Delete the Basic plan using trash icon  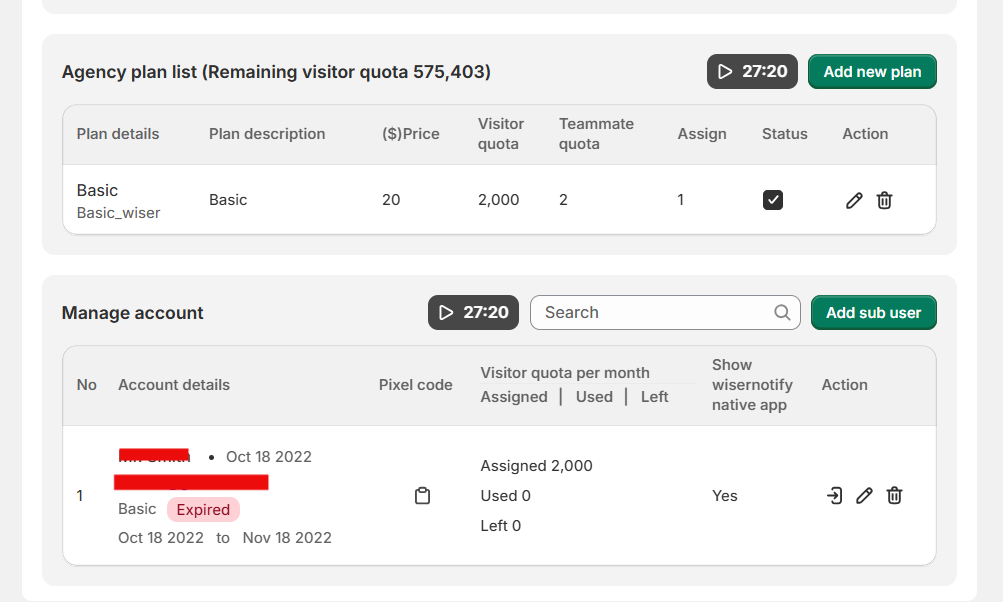click(884, 200)
